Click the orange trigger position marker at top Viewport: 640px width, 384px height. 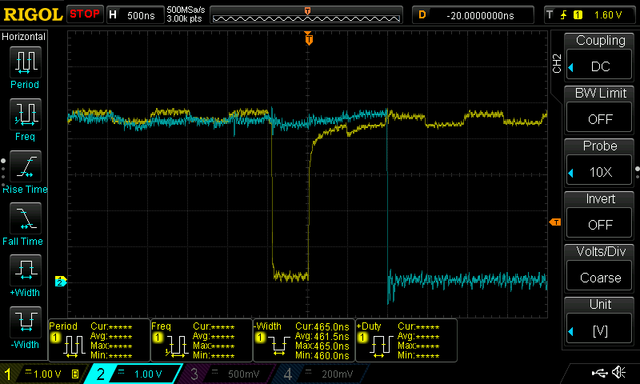[309, 39]
